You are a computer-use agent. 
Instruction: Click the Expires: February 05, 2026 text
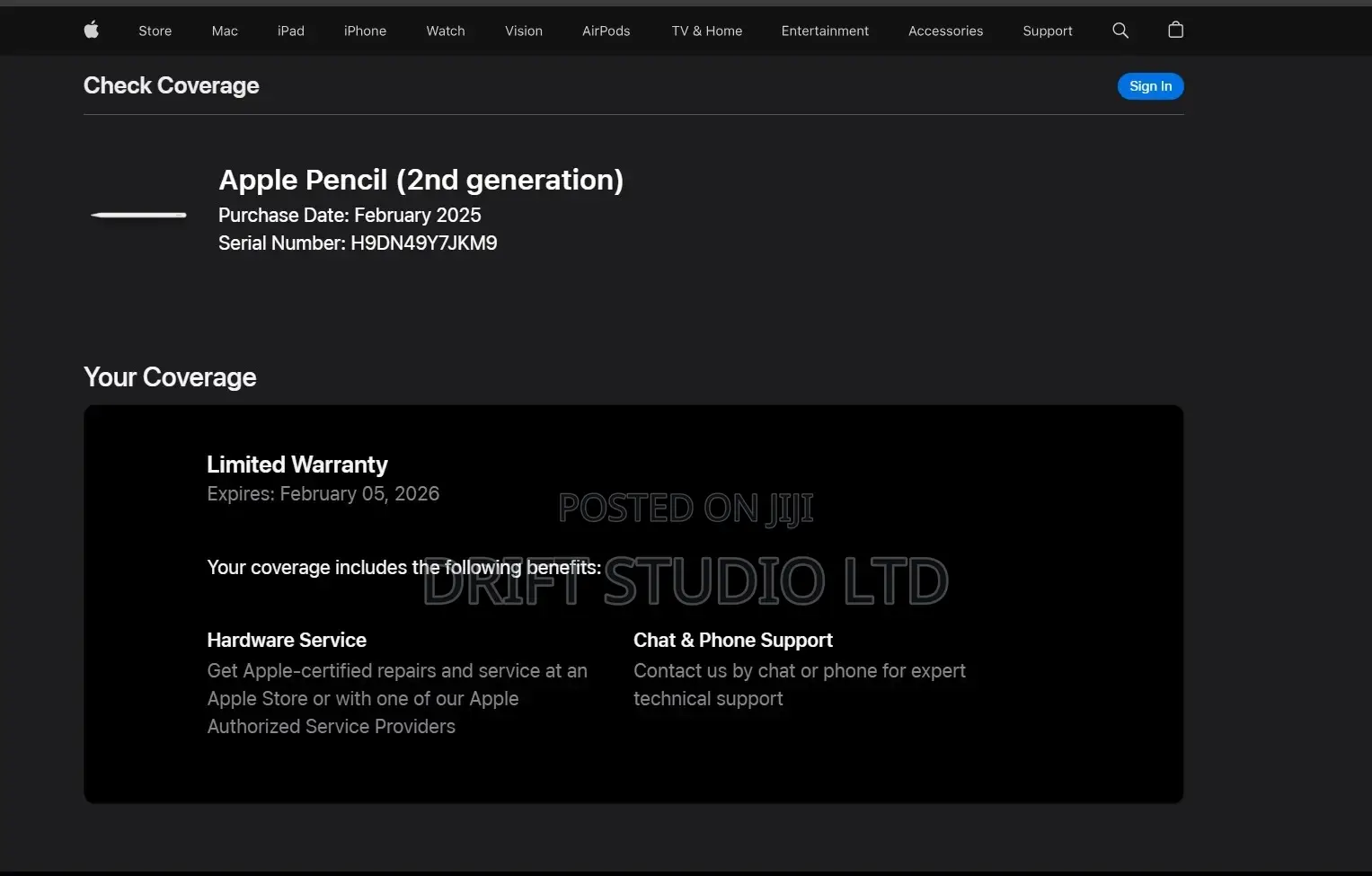coord(323,493)
